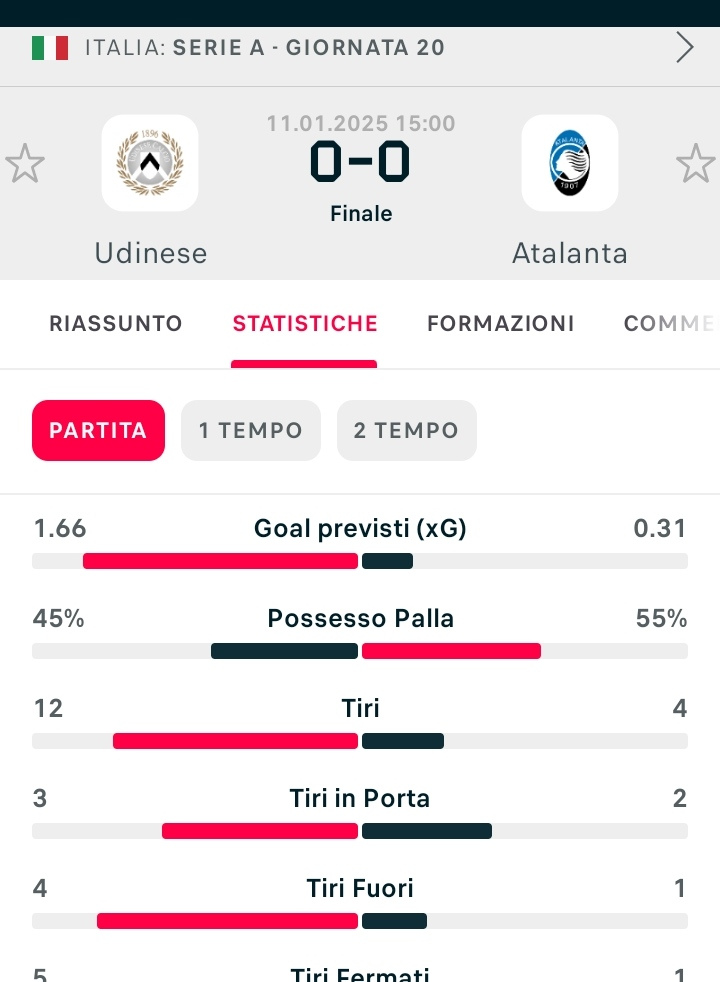Select the Partita stats filter

coord(98,430)
